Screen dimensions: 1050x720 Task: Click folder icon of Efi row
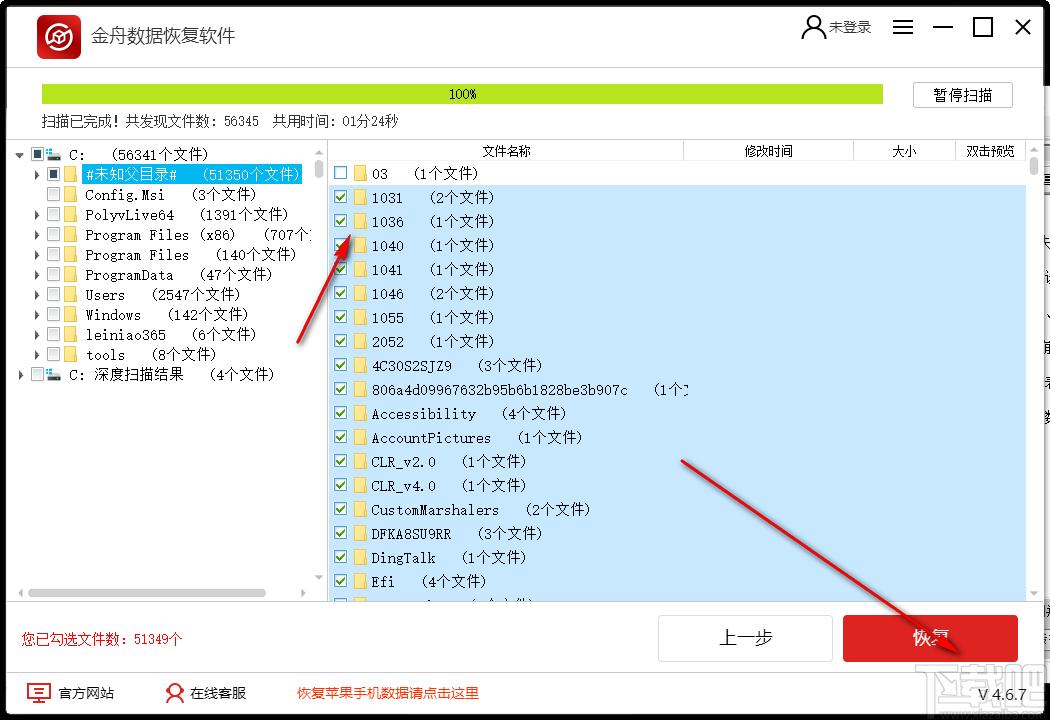360,581
